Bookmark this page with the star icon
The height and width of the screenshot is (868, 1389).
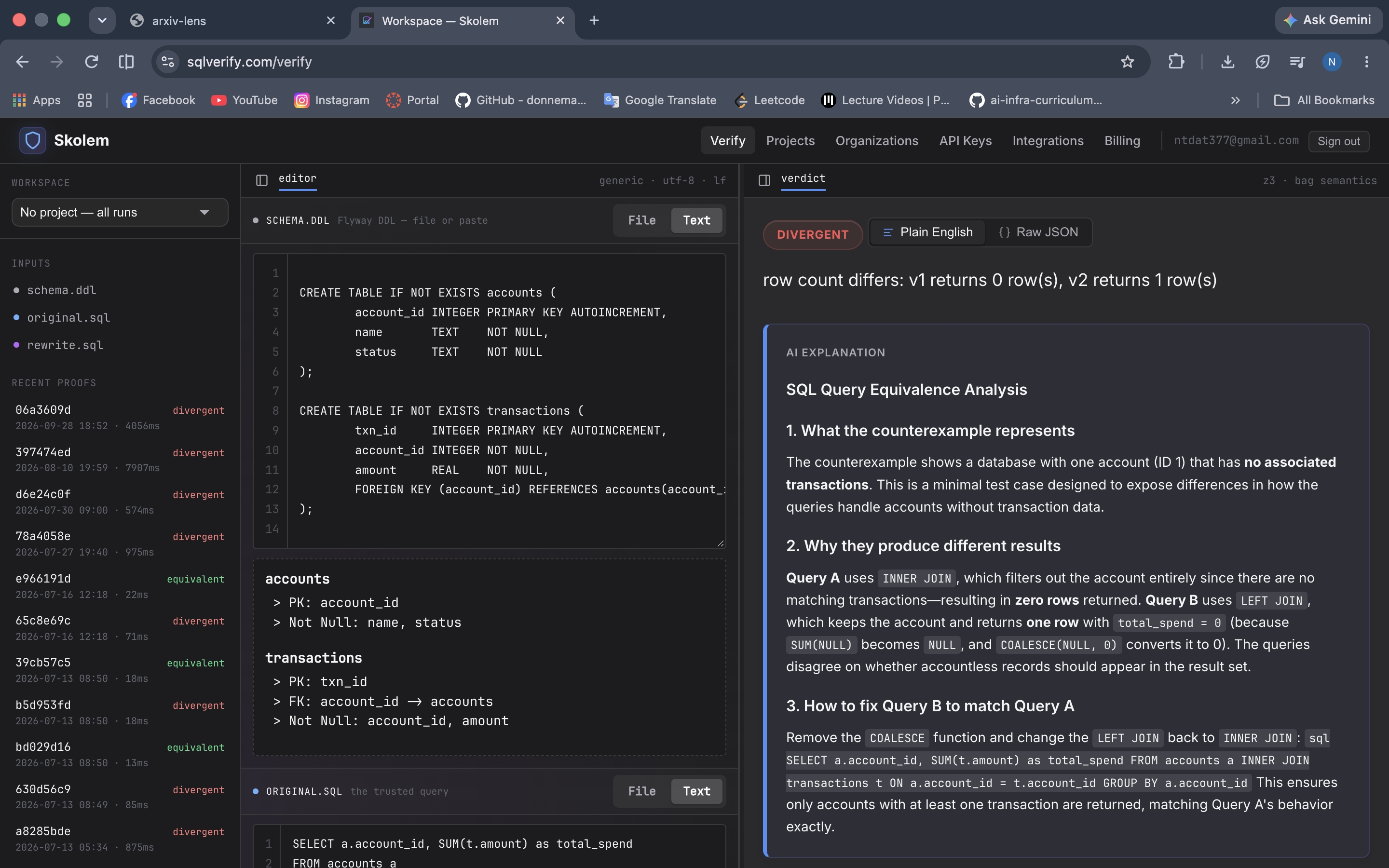point(1127,61)
